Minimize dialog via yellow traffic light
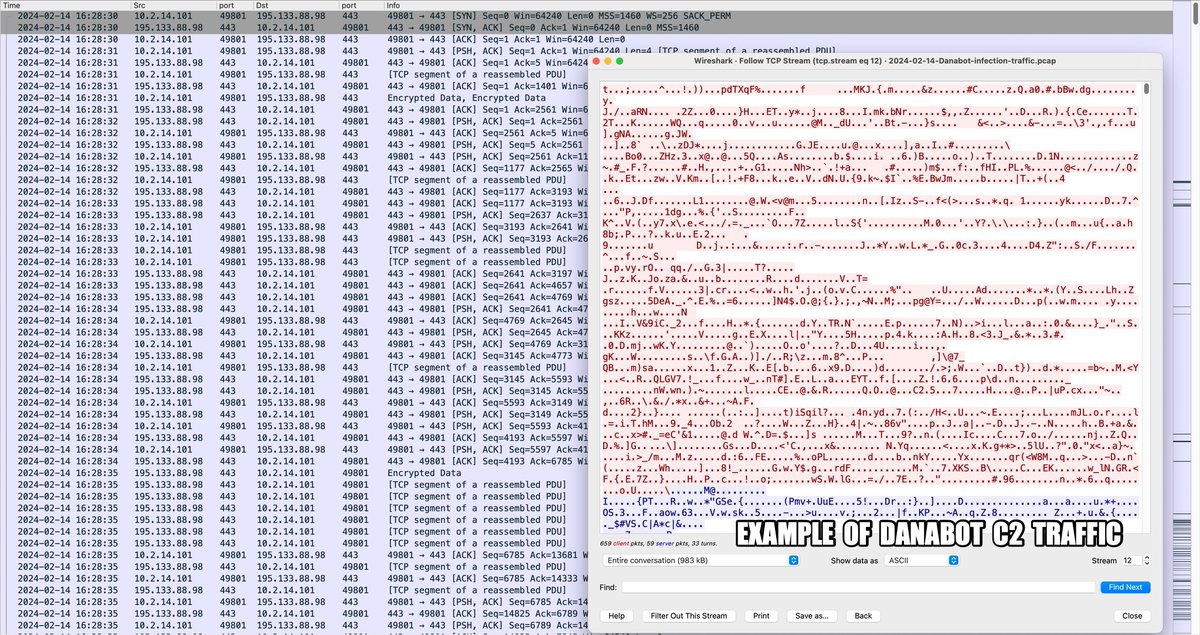 (608, 61)
